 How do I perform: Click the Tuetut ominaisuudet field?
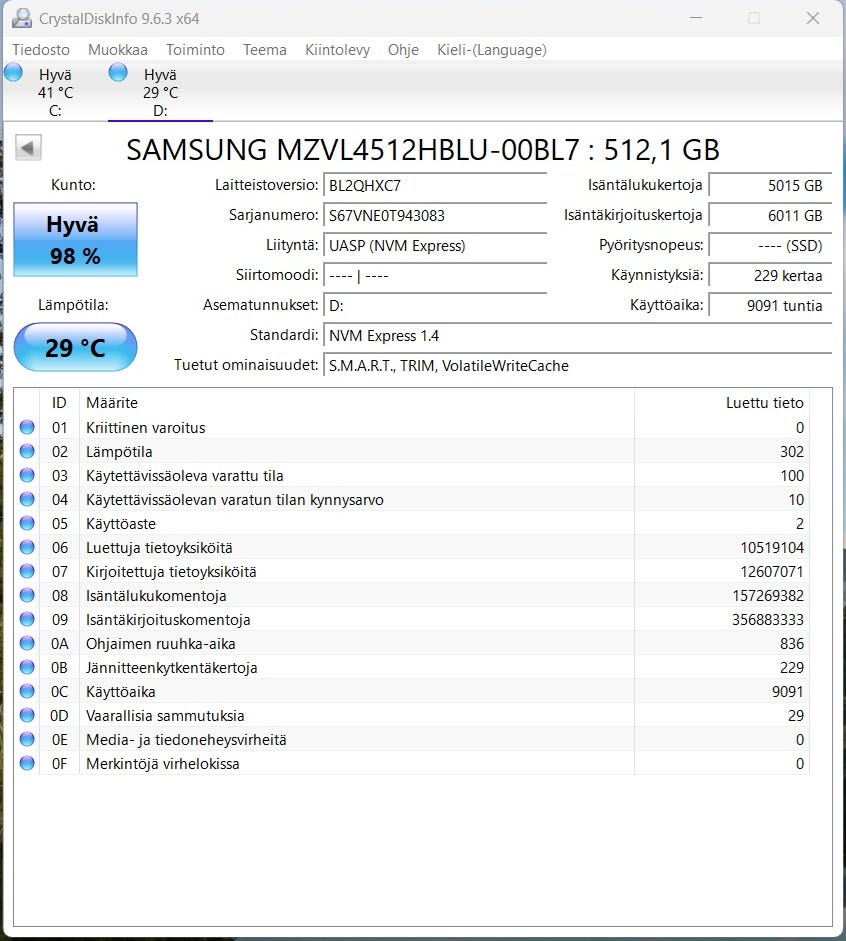pos(577,365)
